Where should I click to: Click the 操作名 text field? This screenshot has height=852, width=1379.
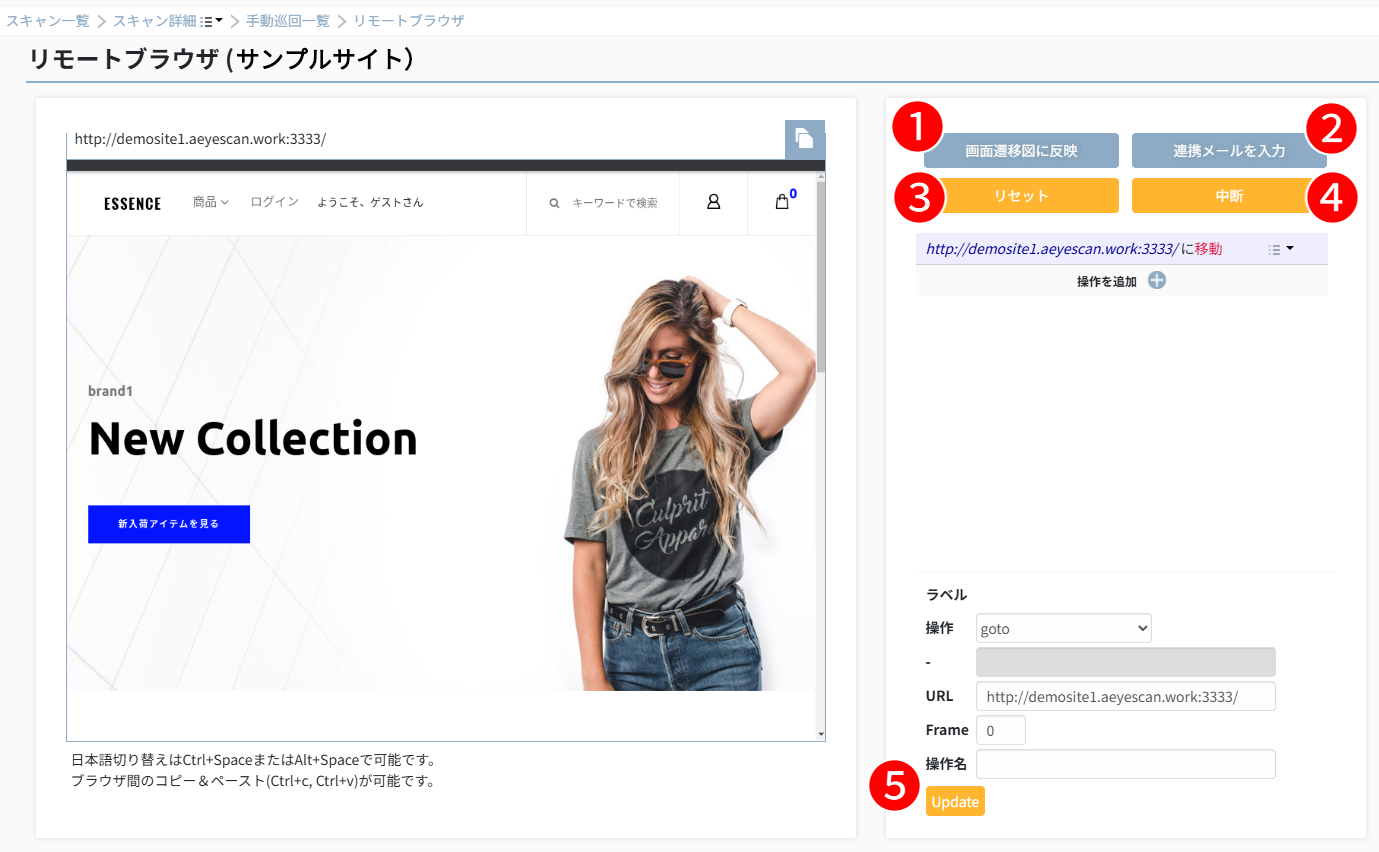click(x=1125, y=764)
